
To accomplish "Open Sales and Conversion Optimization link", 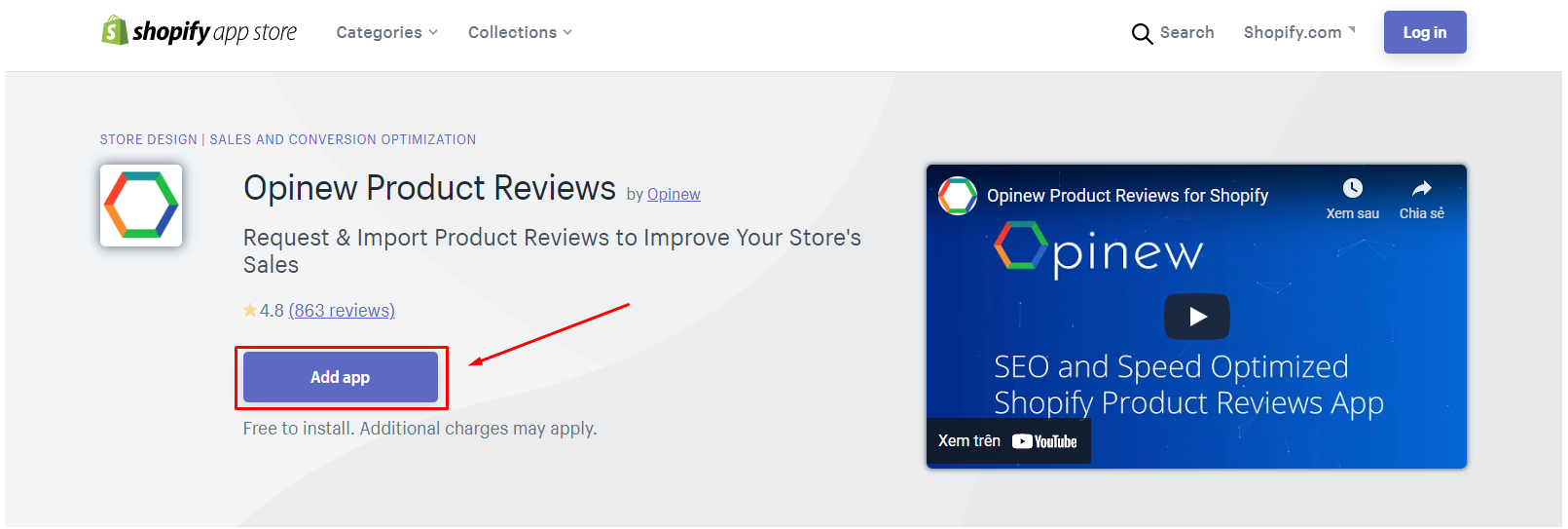I will click(343, 139).
